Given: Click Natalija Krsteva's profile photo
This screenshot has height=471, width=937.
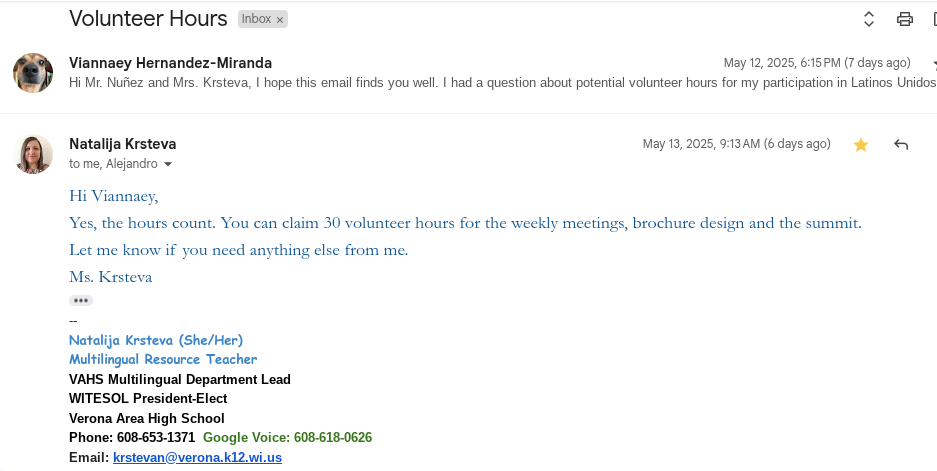Looking at the screenshot, I should click(33, 153).
